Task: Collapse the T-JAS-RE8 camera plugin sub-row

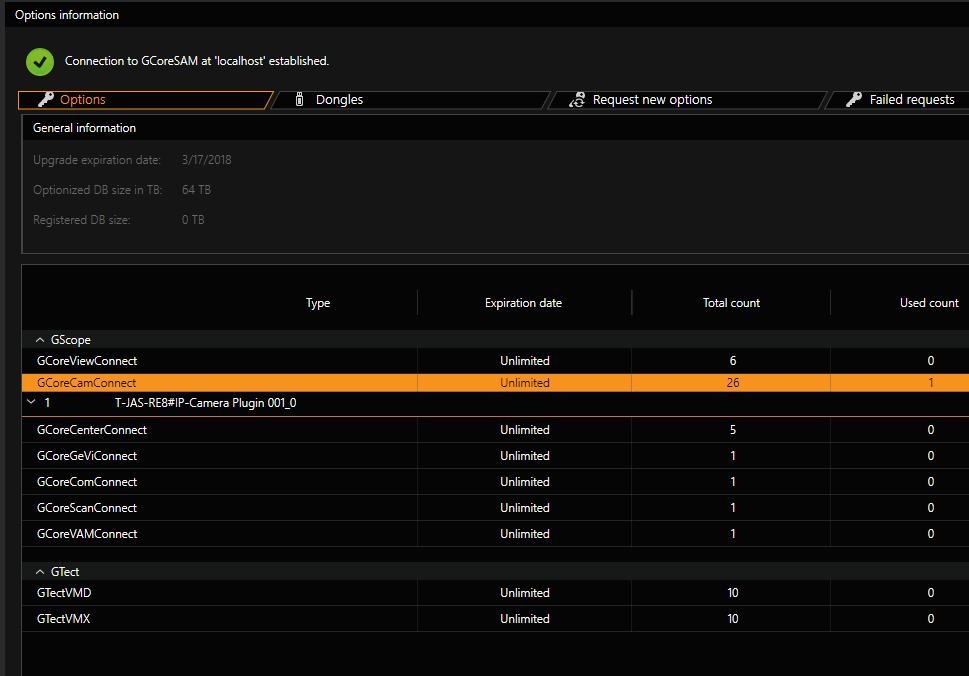Action: [32, 402]
